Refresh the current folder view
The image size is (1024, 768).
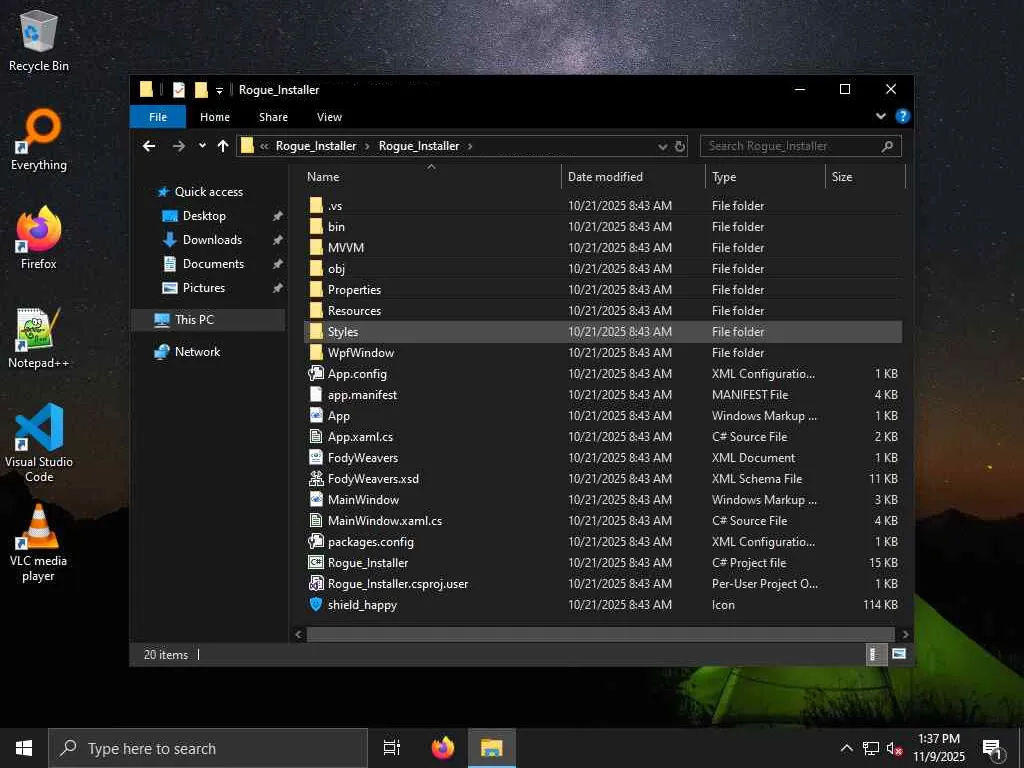pyautogui.click(x=680, y=146)
